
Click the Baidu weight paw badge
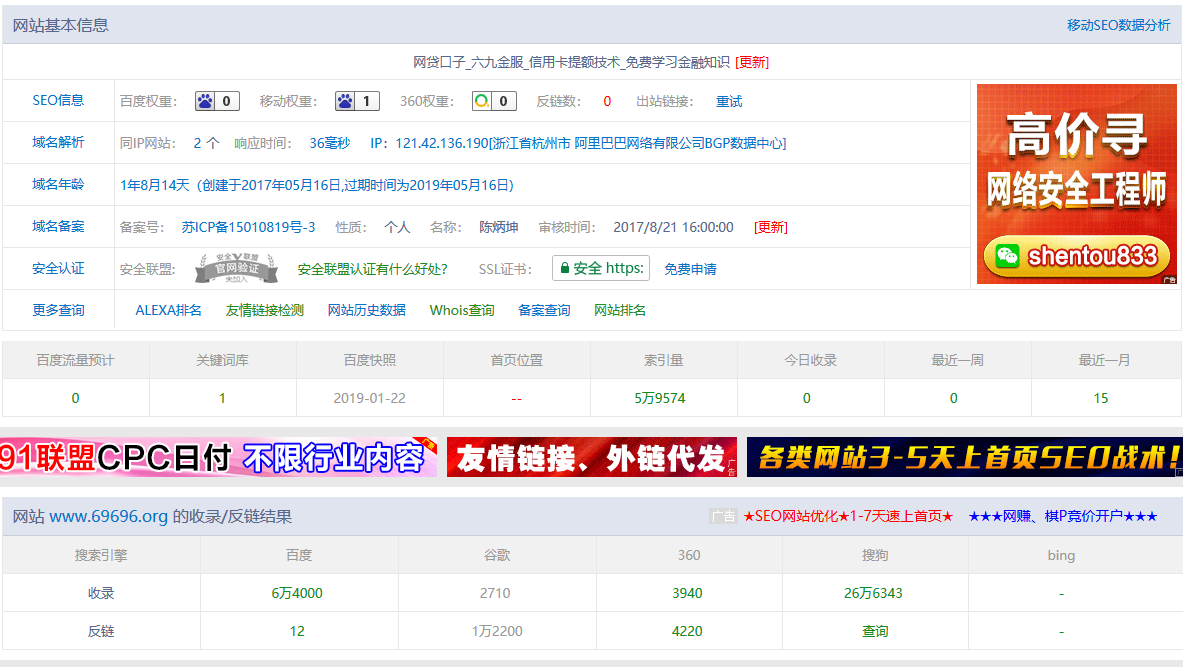coord(217,101)
